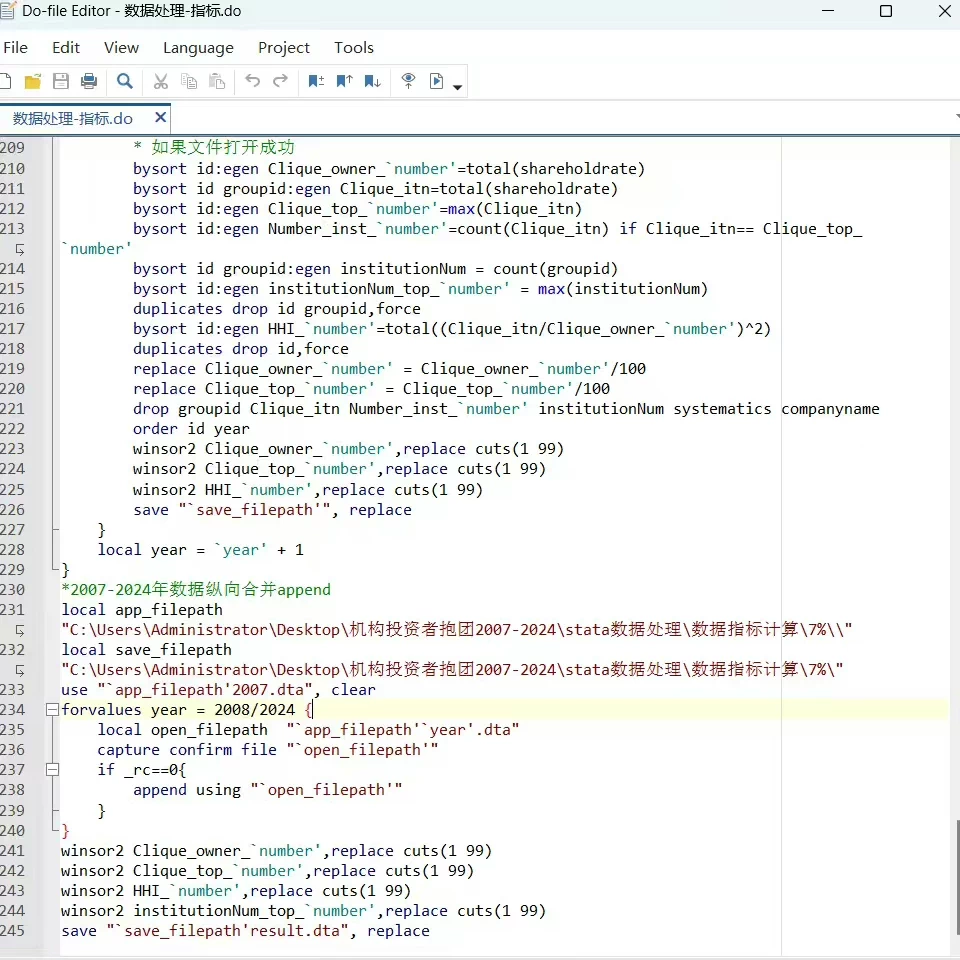Image resolution: width=960 pixels, height=960 pixels.
Task: Collapse the if _rc==0 block at line 237
Action: (x=53, y=770)
